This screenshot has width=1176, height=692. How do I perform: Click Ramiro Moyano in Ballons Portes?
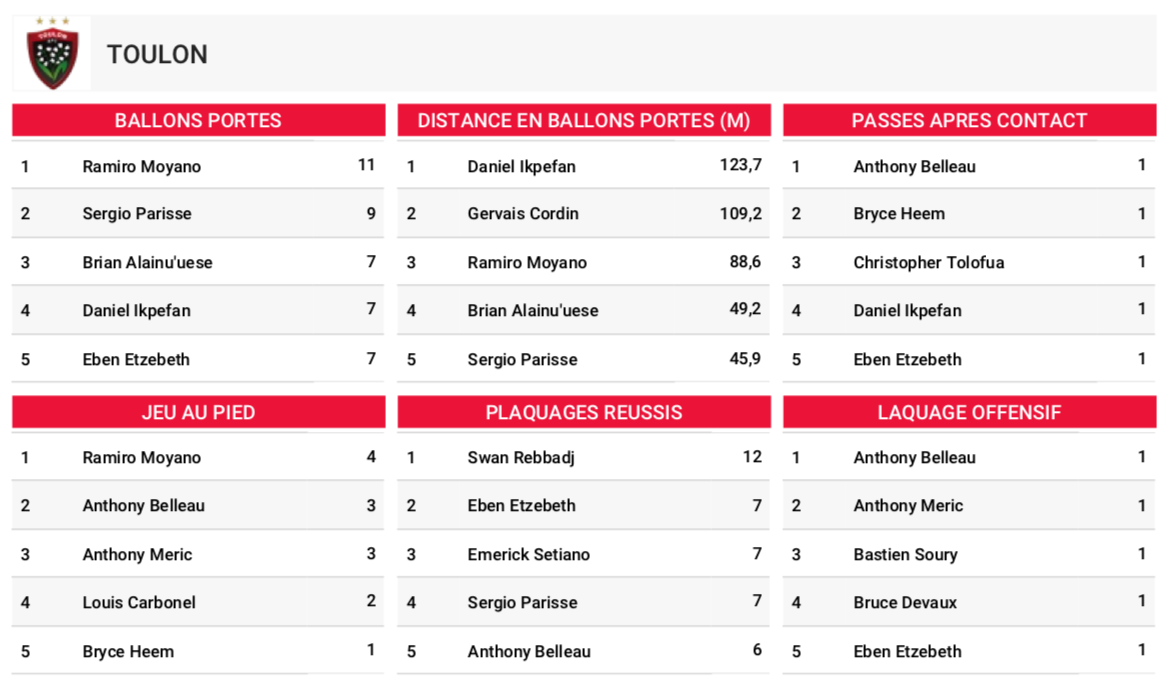tap(142, 166)
